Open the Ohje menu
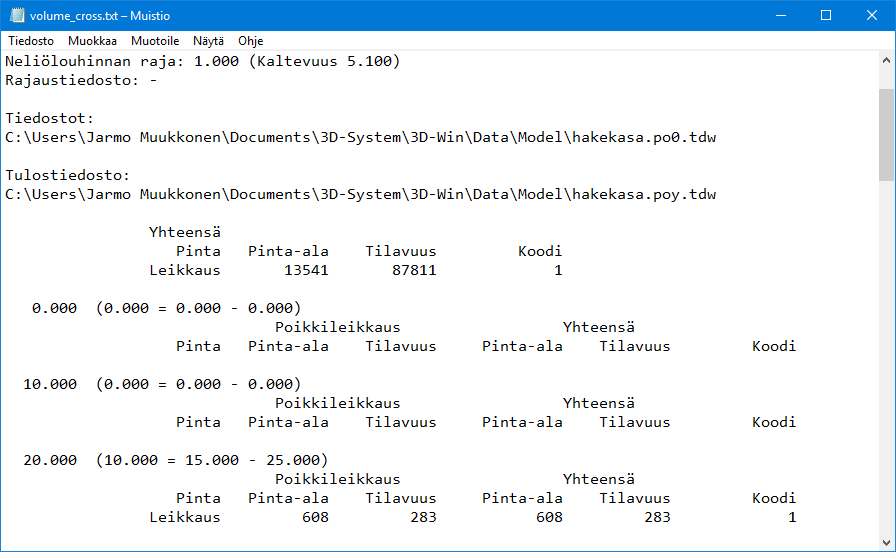Screen dimensions: 896x552 tap(250, 41)
